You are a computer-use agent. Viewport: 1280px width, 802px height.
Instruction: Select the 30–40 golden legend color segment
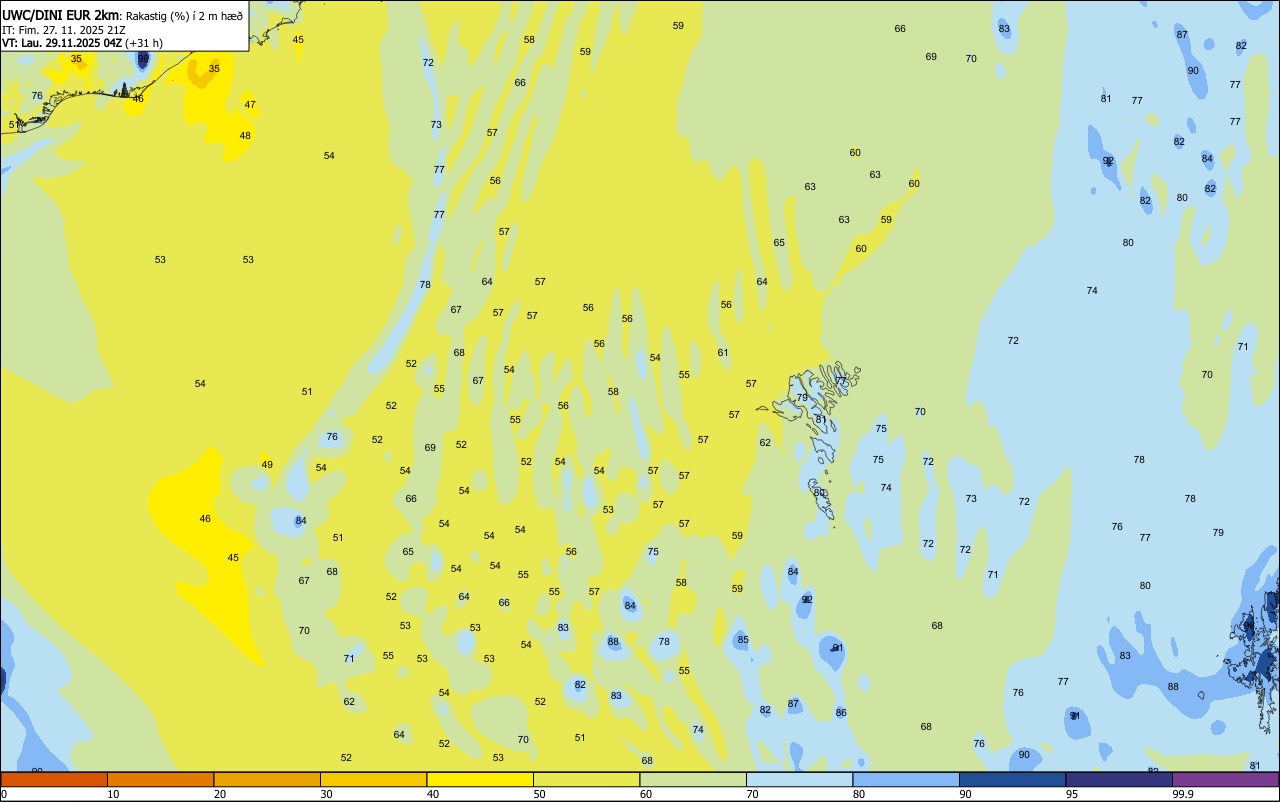coord(373,779)
